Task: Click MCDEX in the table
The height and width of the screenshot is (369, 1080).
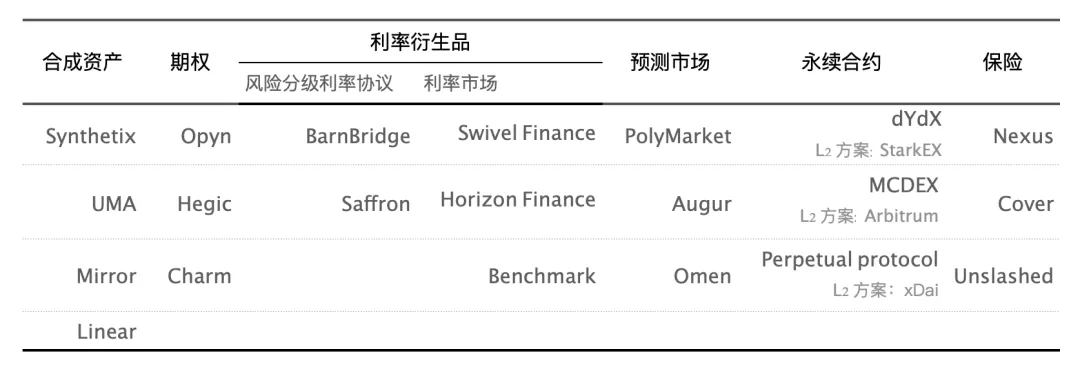Action: [x=904, y=185]
